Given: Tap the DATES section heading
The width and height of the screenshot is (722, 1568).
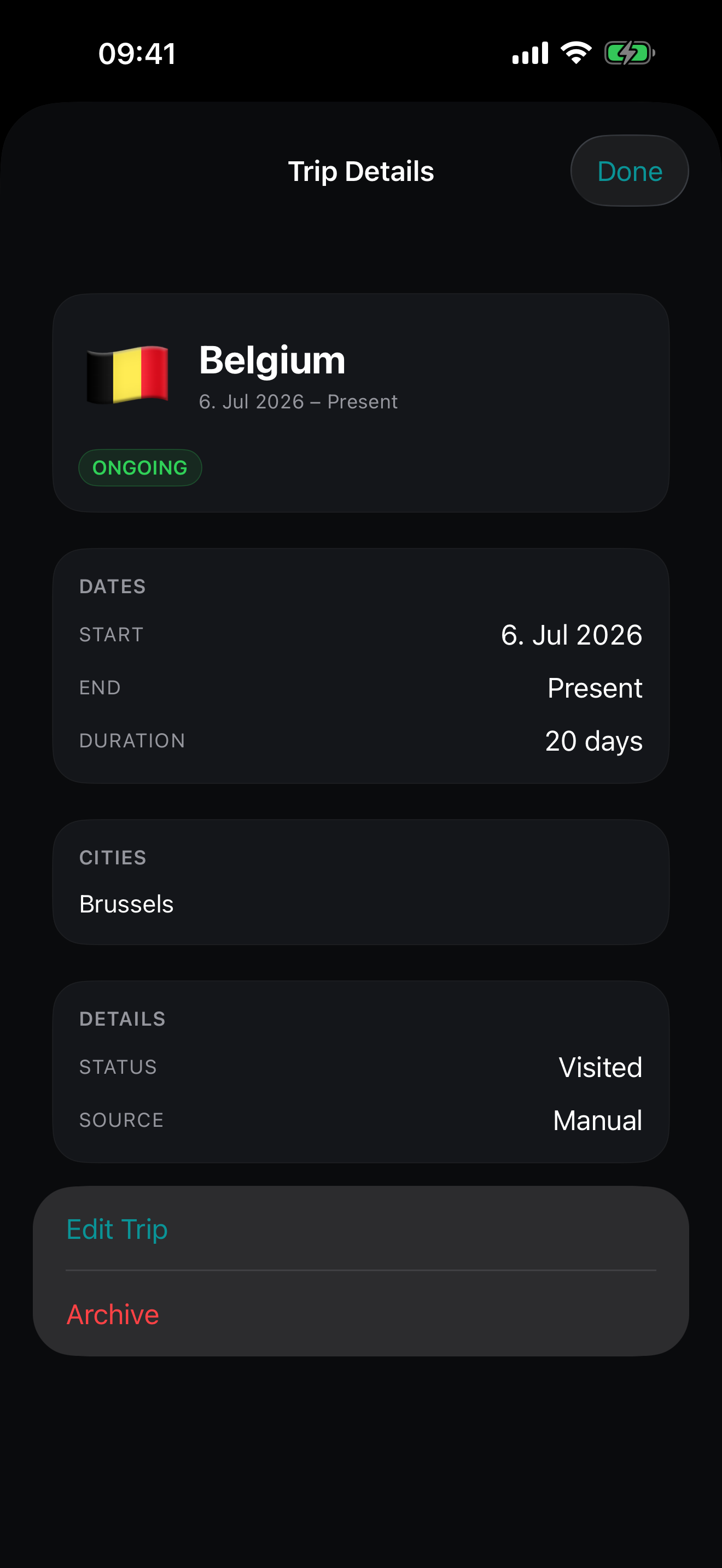Looking at the screenshot, I should coord(113,586).
